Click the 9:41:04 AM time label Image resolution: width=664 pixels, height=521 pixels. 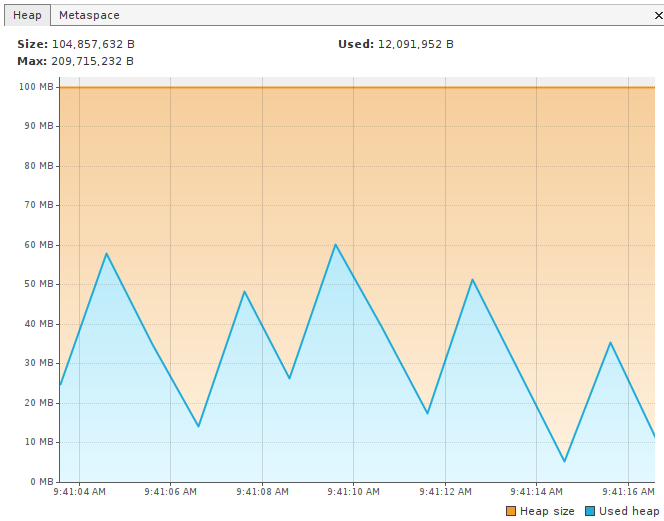tap(80, 492)
